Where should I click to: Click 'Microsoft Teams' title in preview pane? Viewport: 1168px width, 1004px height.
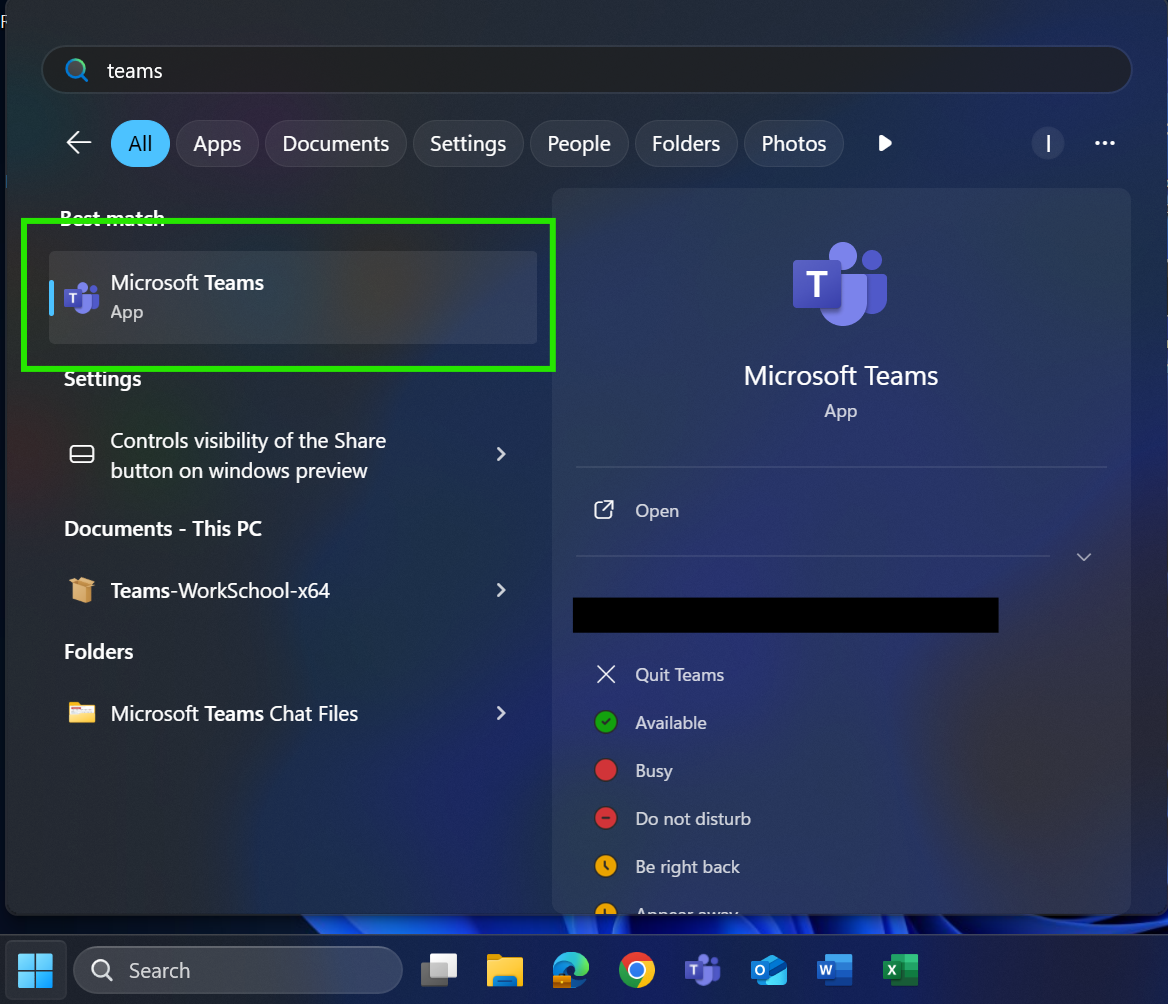[x=840, y=375]
